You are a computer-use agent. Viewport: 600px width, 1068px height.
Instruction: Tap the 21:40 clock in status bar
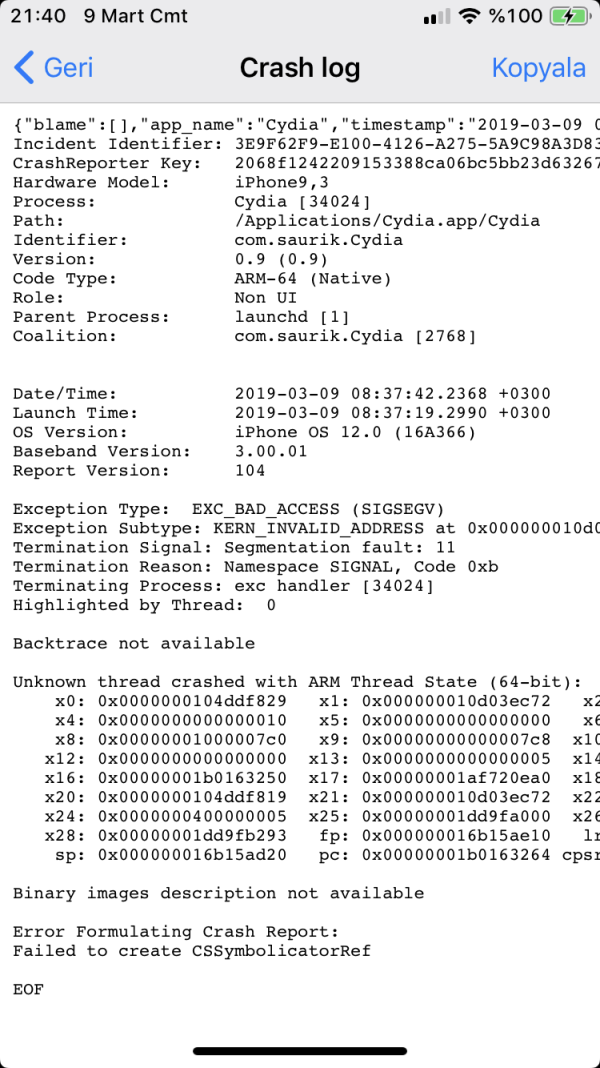point(38,17)
